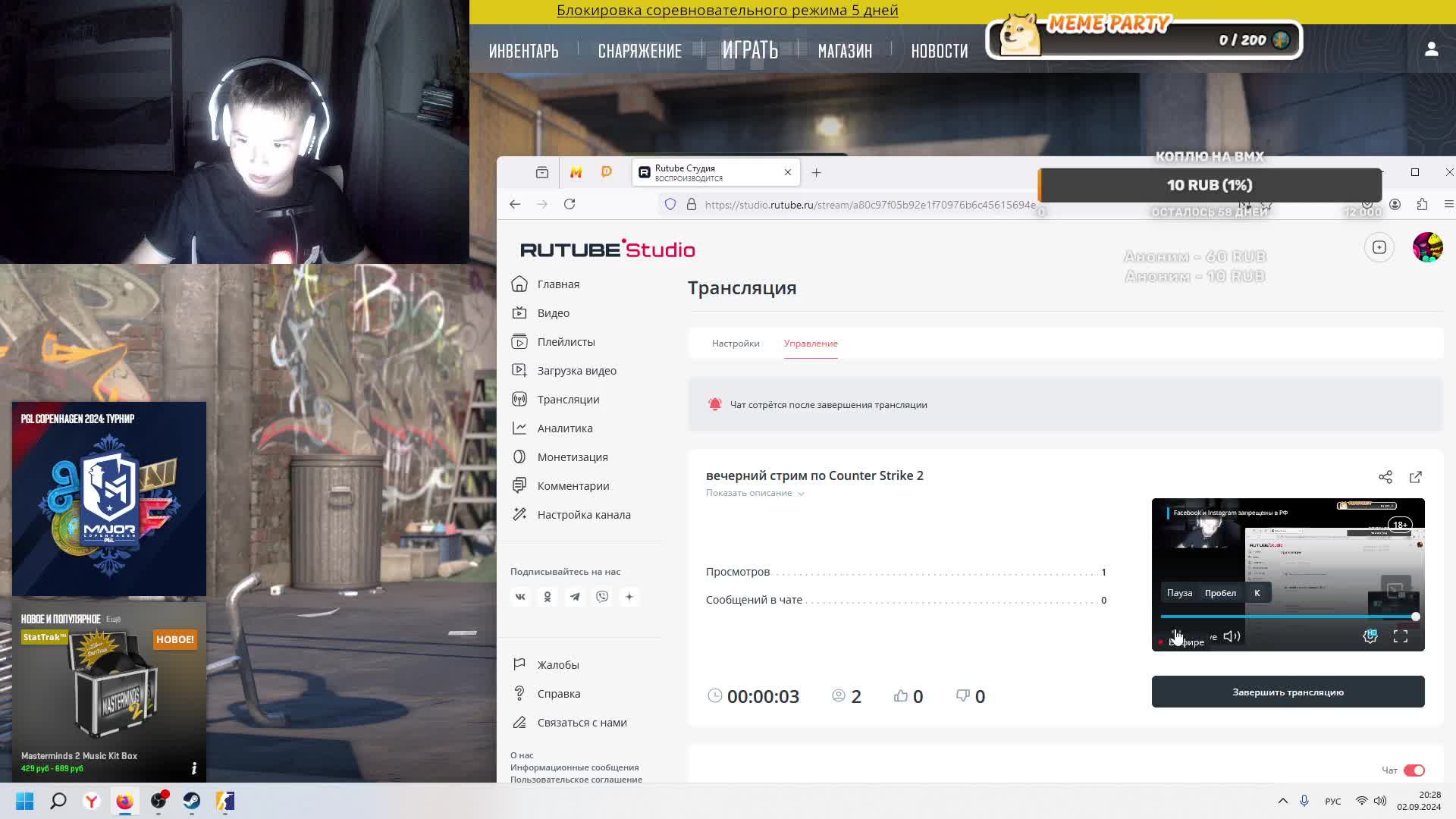Click the Завершить трансляцию button
The image size is (1456, 819).
(1288, 692)
